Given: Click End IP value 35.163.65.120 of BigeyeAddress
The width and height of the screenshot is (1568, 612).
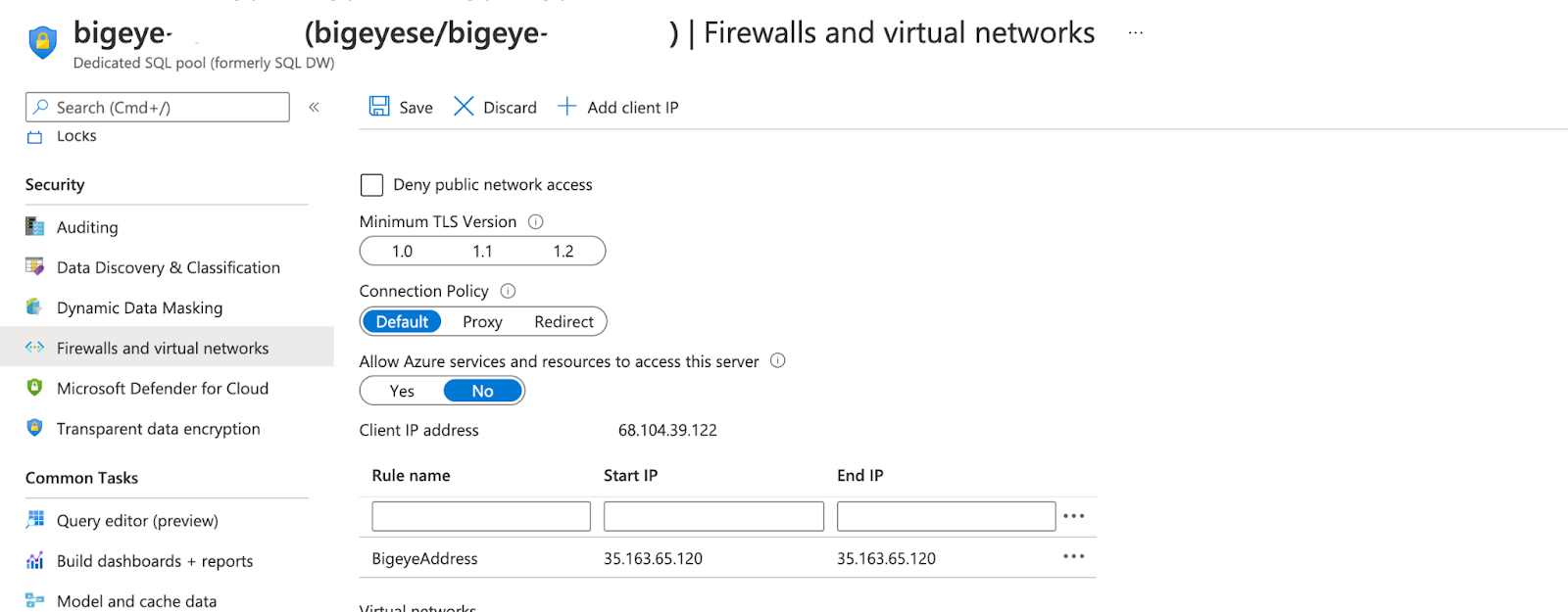Looking at the screenshot, I should coord(886,558).
